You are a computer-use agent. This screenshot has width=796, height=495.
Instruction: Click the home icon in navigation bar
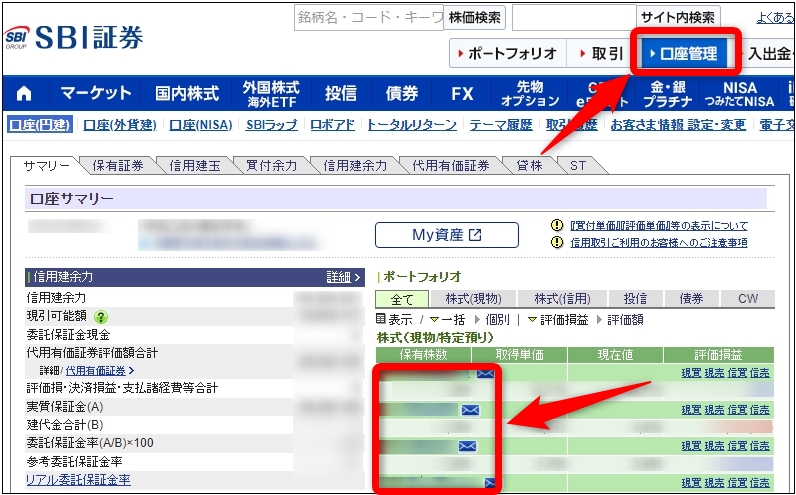click(24, 93)
